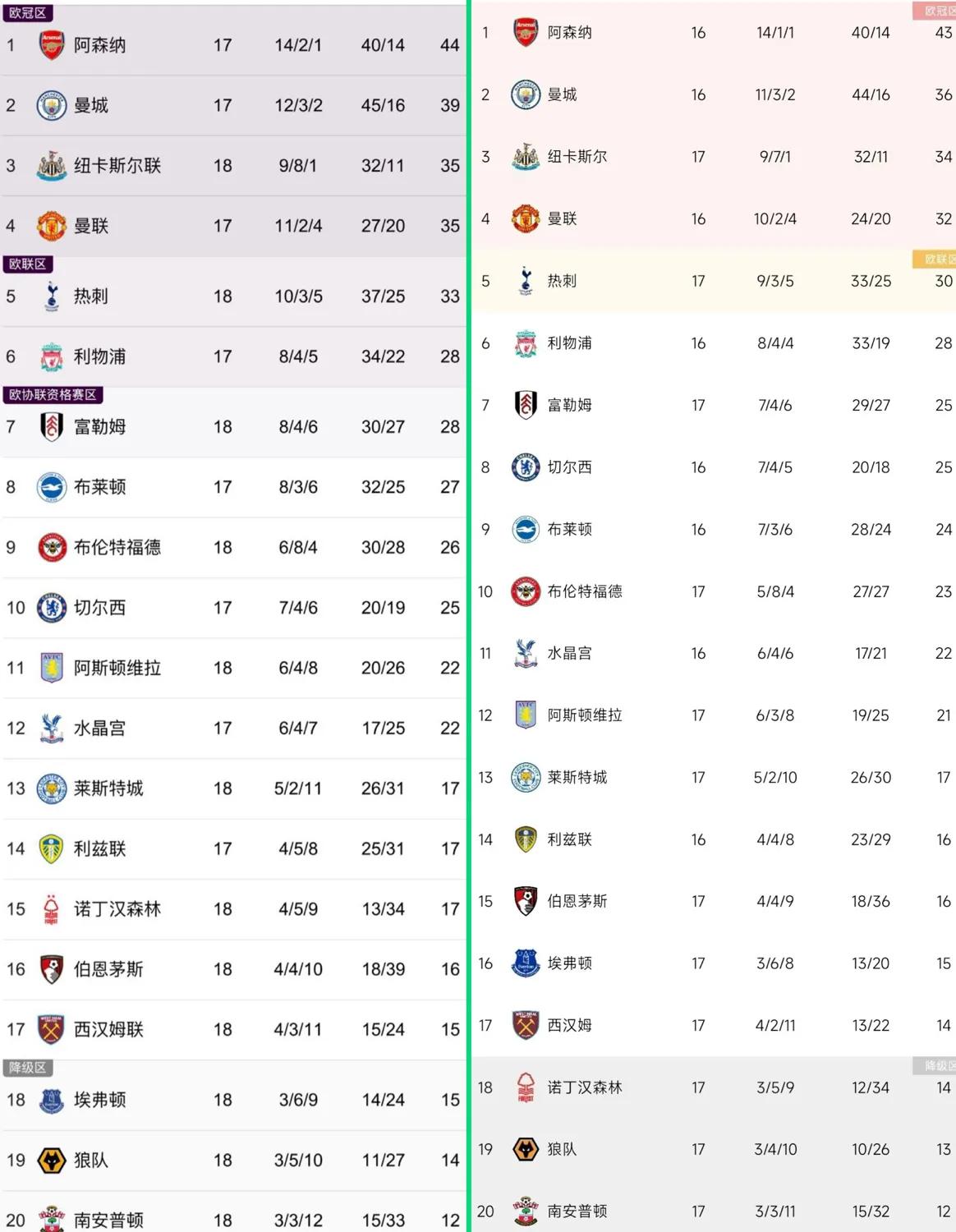Click the Brighton crest in the left table
Image resolution: width=956 pixels, height=1232 pixels.
point(51,487)
